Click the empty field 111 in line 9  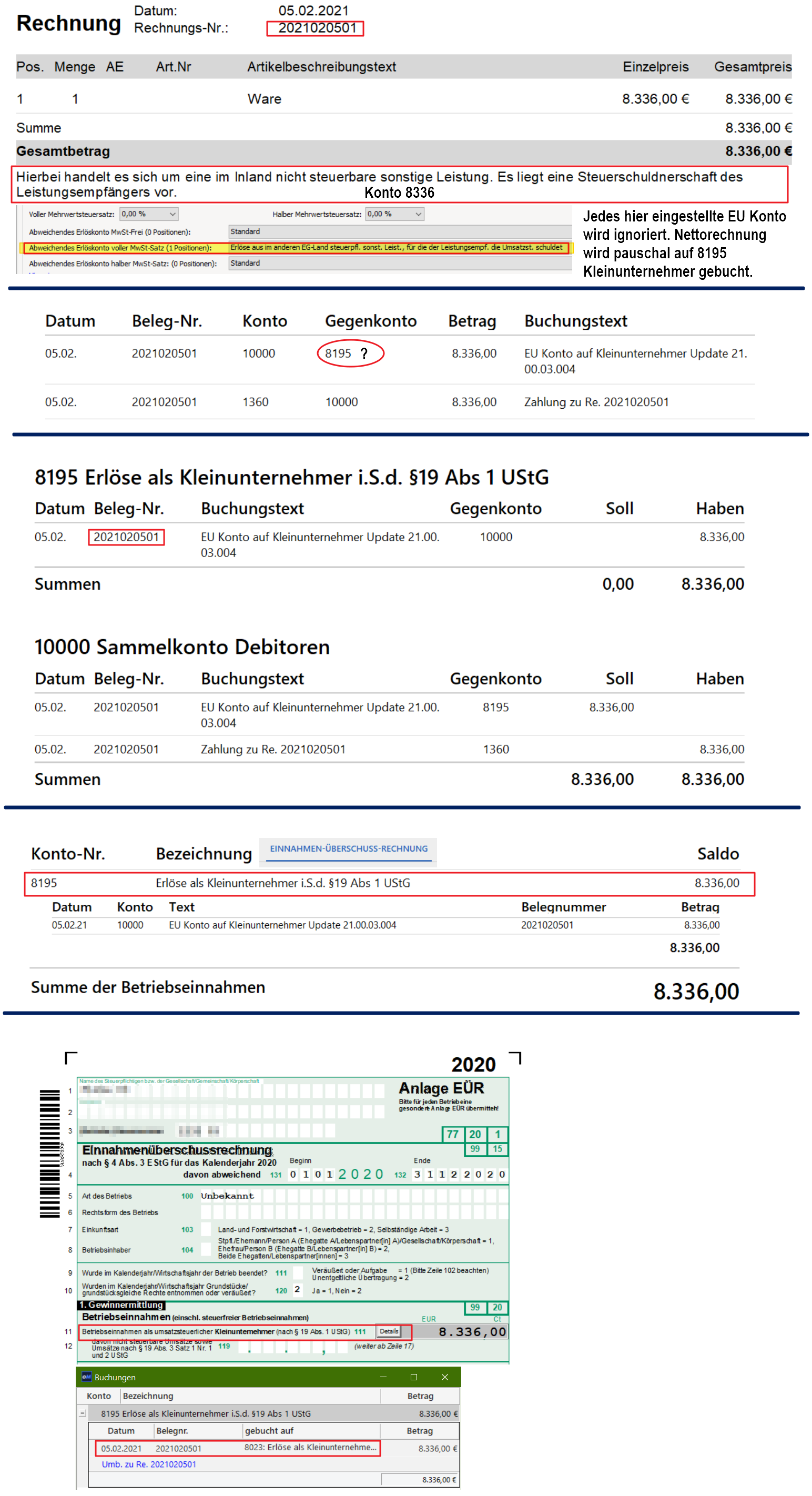(298, 1272)
